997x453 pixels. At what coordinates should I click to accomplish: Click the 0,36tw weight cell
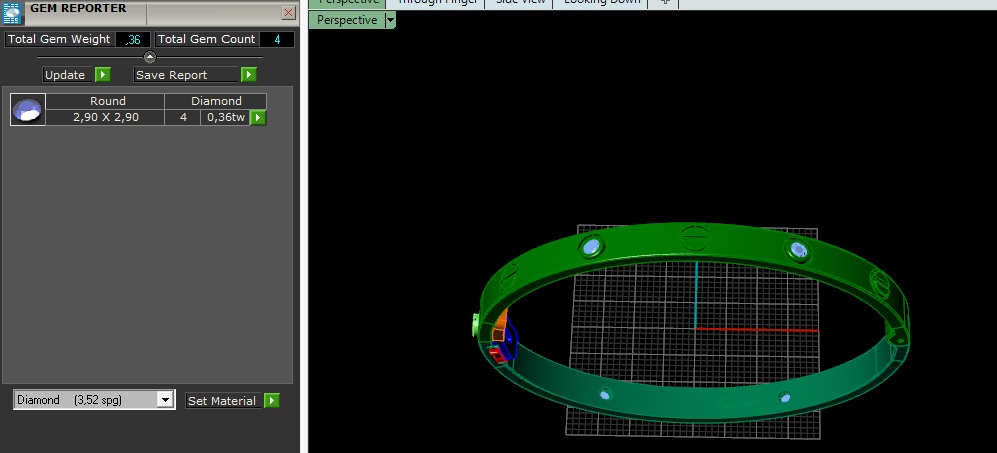pyautogui.click(x=226, y=117)
